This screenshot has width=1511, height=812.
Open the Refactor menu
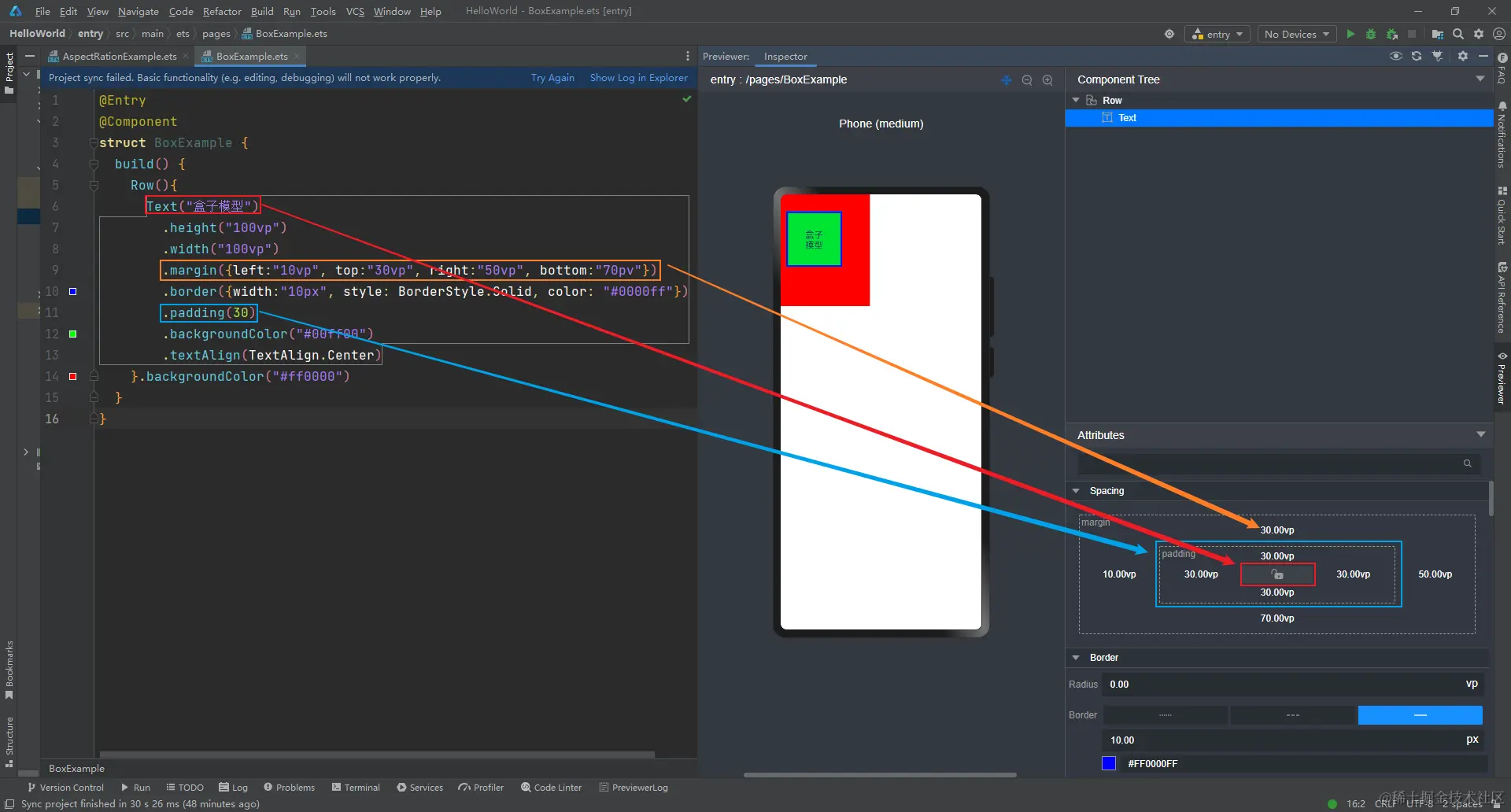point(222,11)
